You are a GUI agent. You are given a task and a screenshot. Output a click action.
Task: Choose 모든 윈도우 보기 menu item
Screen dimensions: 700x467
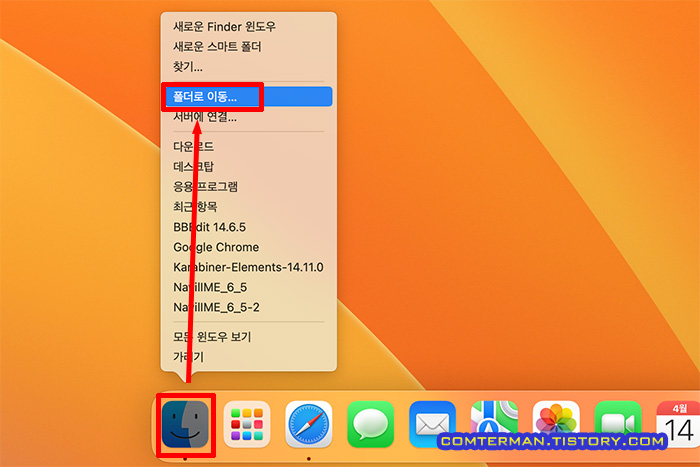(x=249, y=337)
